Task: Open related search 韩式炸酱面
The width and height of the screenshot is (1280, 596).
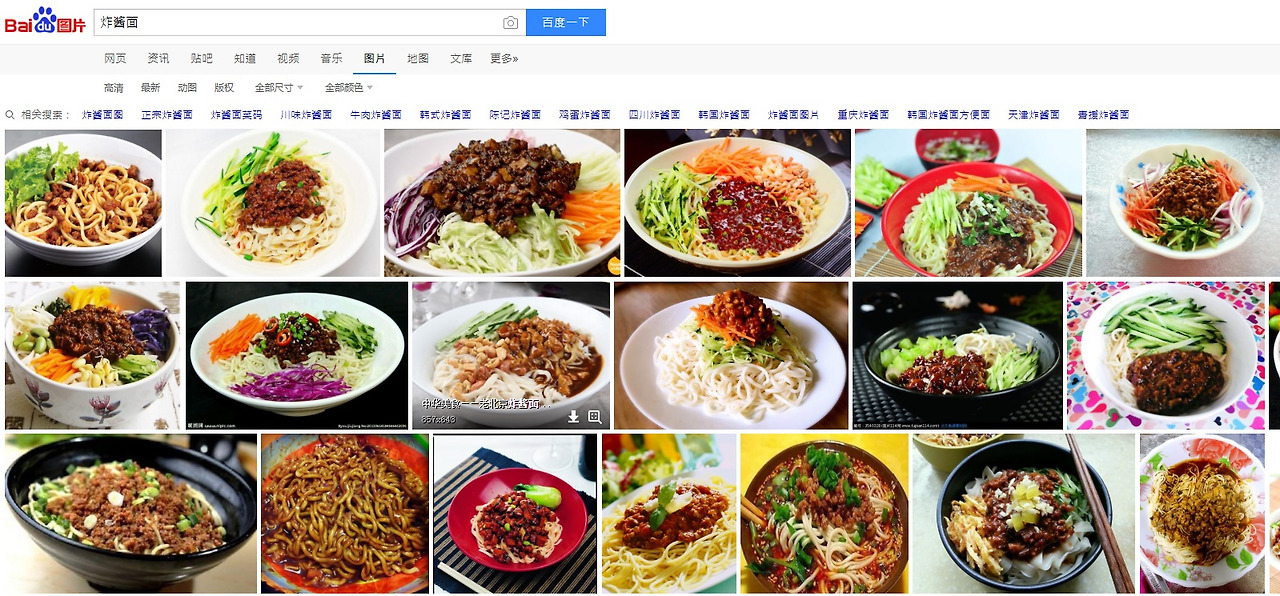Action: pos(445,115)
